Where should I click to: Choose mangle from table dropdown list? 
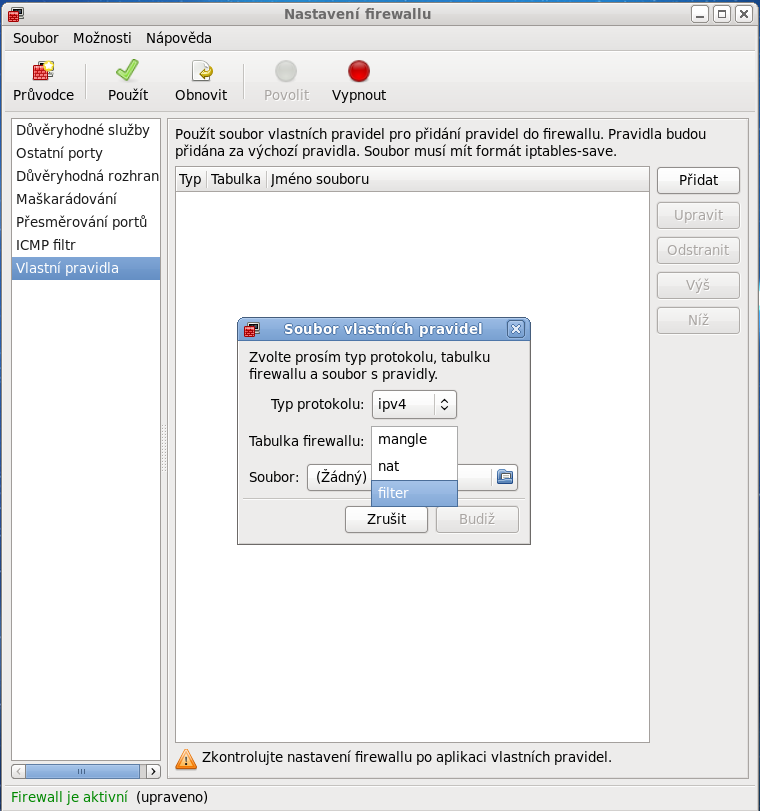pos(414,440)
